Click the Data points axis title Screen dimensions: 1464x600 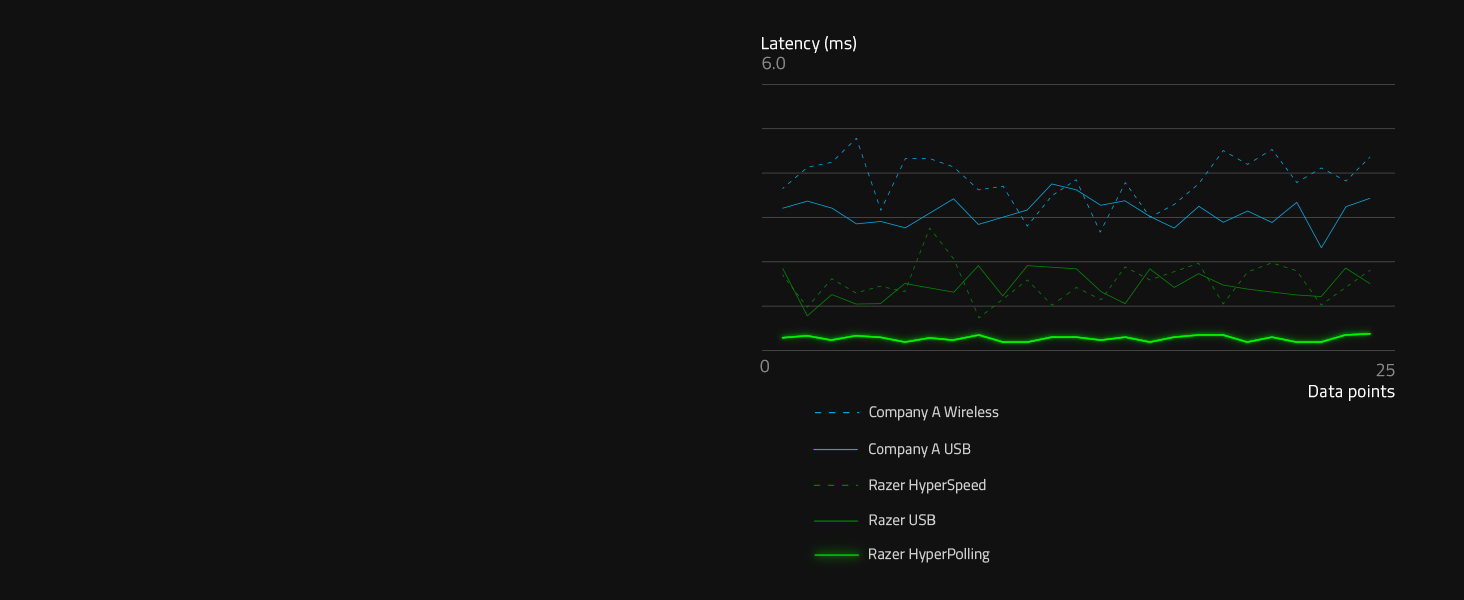(x=1350, y=392)
